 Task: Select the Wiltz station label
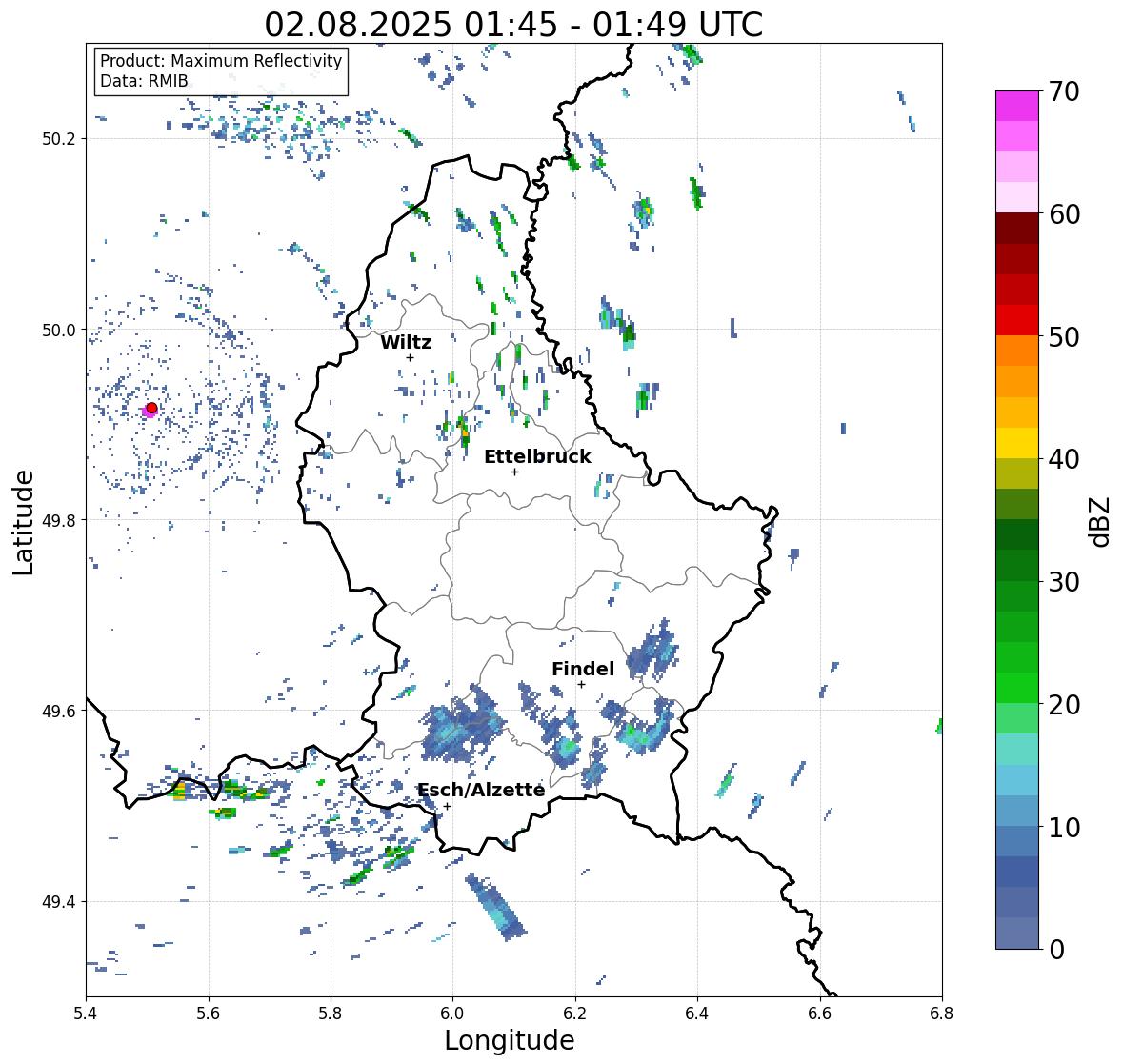(406, 342)
